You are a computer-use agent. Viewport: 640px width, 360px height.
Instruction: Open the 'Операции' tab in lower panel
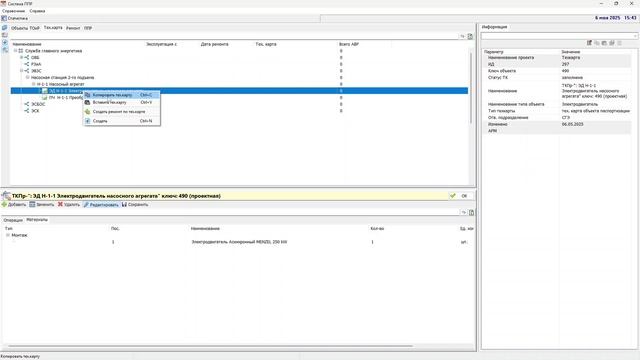click(13, 220)
